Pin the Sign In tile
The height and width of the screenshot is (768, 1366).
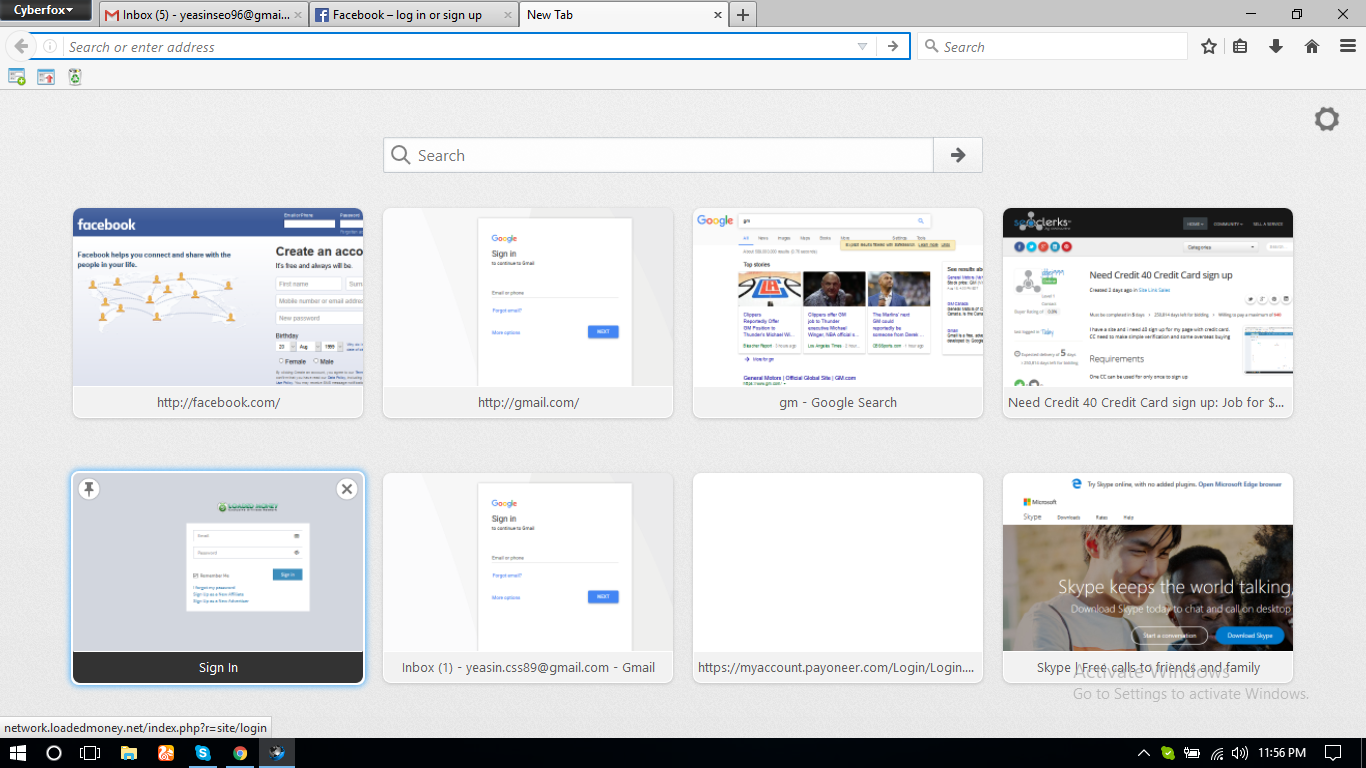pyautogui.click(x=89, y=489)
